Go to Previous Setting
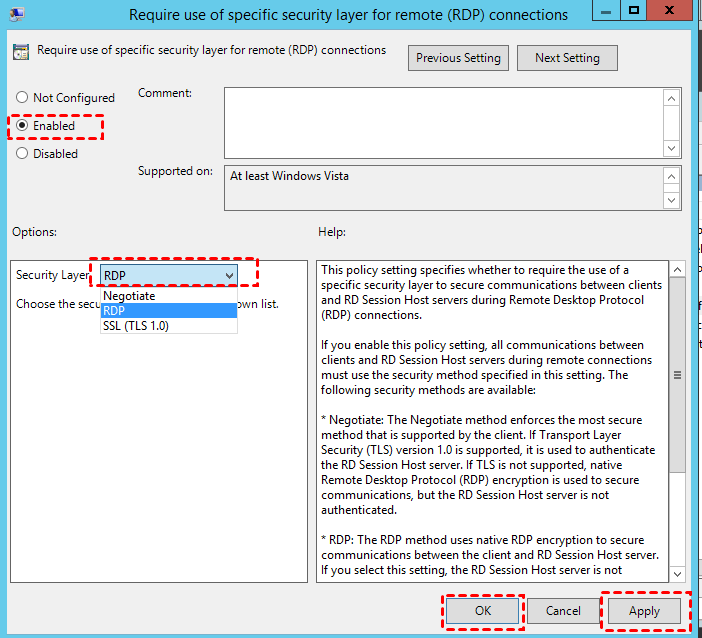The height and width of the screenshot is (638, 702). tap(459, 58)
